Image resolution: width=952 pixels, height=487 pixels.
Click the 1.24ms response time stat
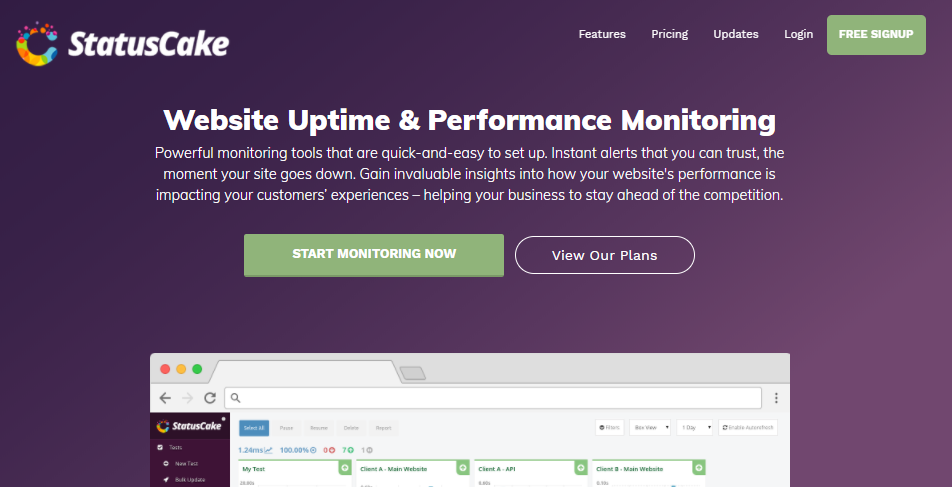pyautogui.click(x=255, y=451)
